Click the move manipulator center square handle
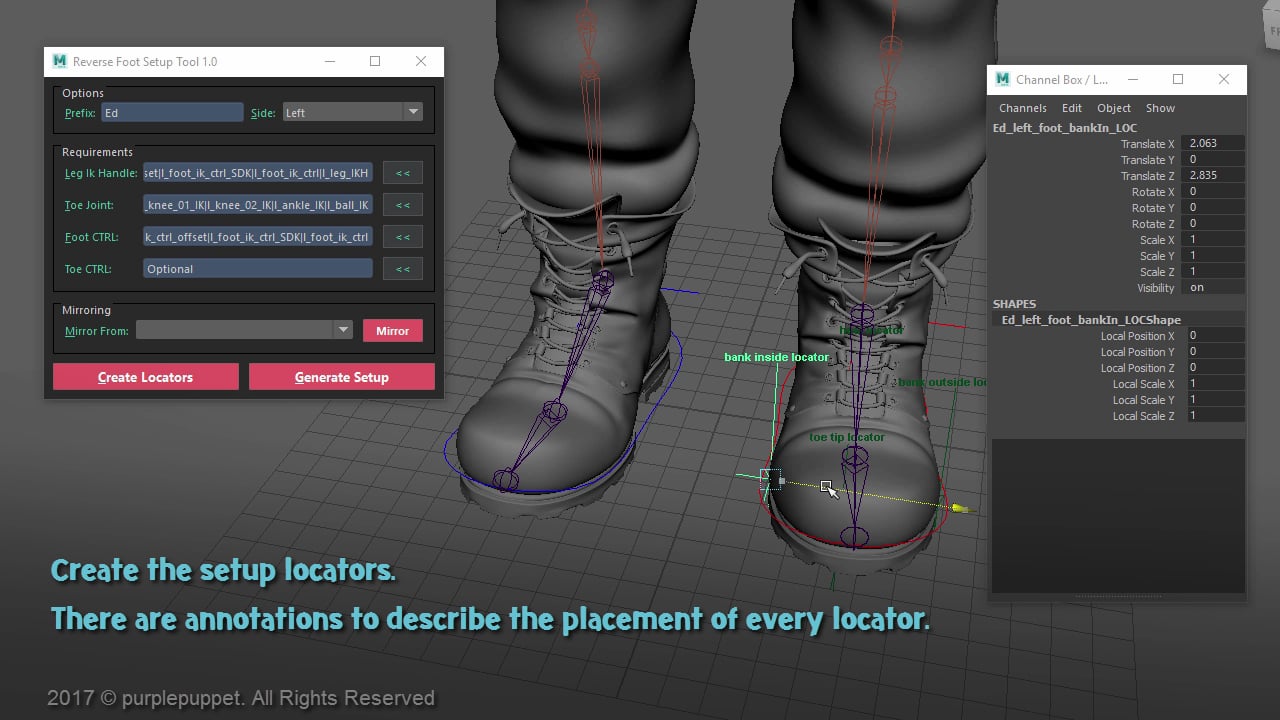 [x=770, y=478]
